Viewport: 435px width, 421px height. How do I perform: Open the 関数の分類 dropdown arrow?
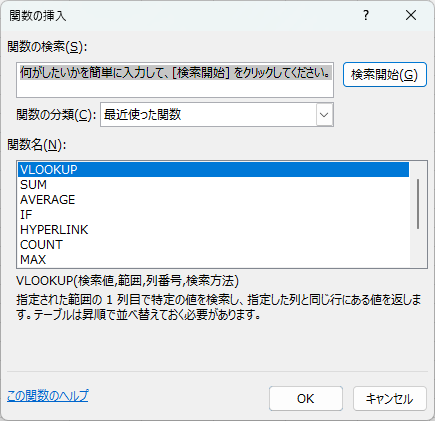tap(324, 115)
